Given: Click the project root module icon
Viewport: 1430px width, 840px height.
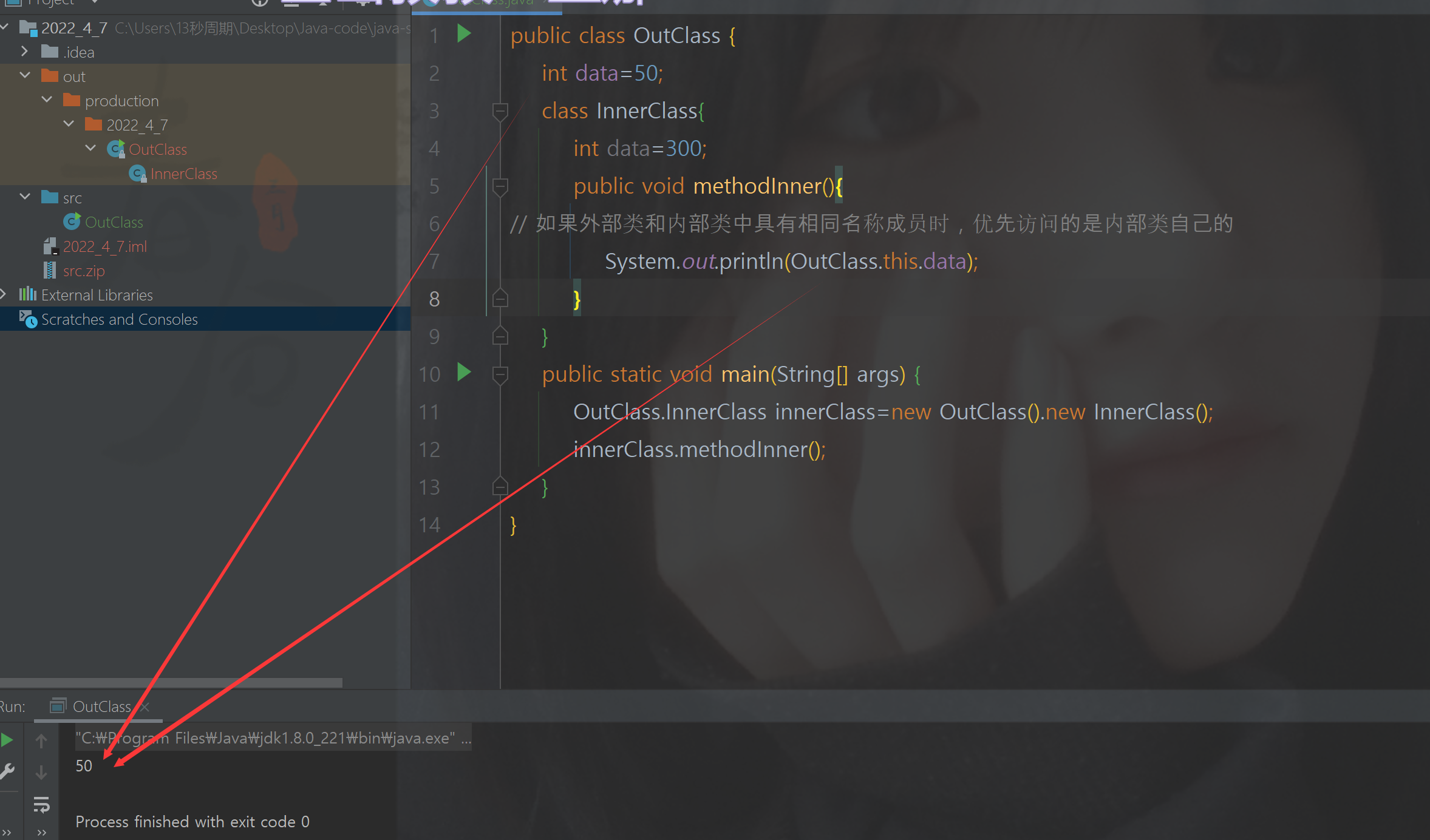Looking at the screenshot, I should tap(28, 27).
